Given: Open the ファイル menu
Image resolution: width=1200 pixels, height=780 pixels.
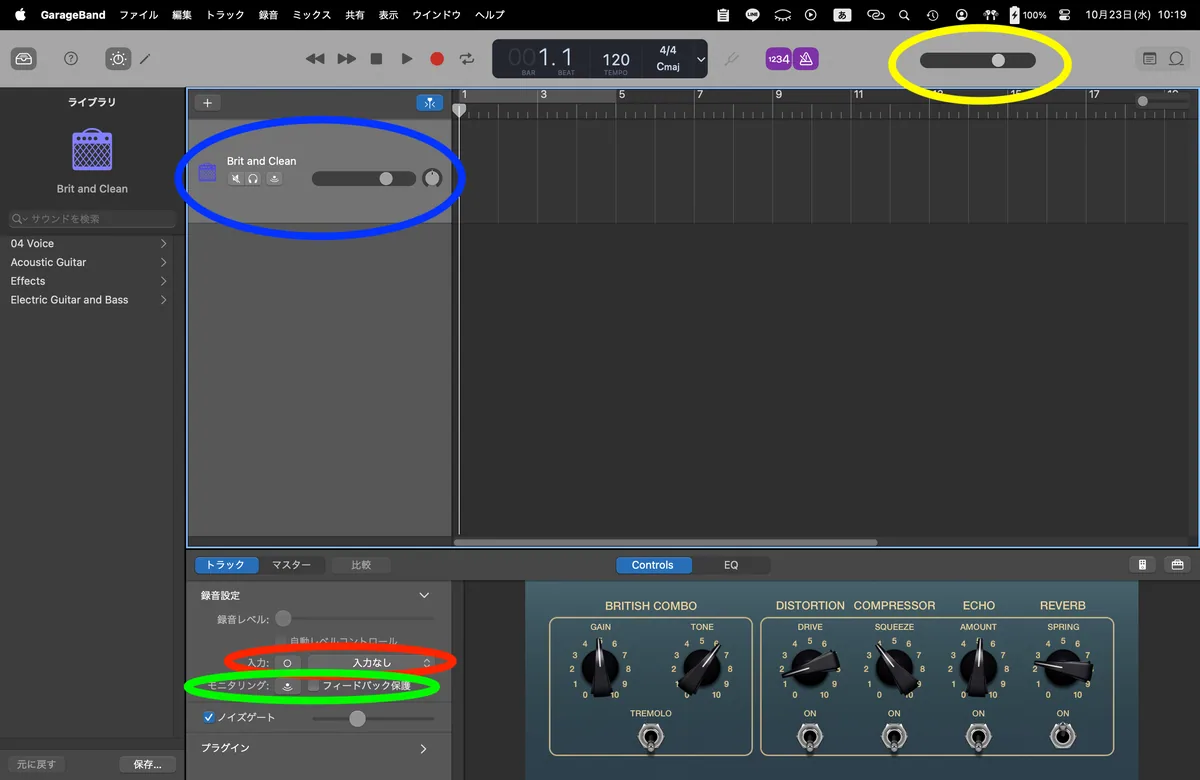Looking at the screenshot, I should (139, 15).
